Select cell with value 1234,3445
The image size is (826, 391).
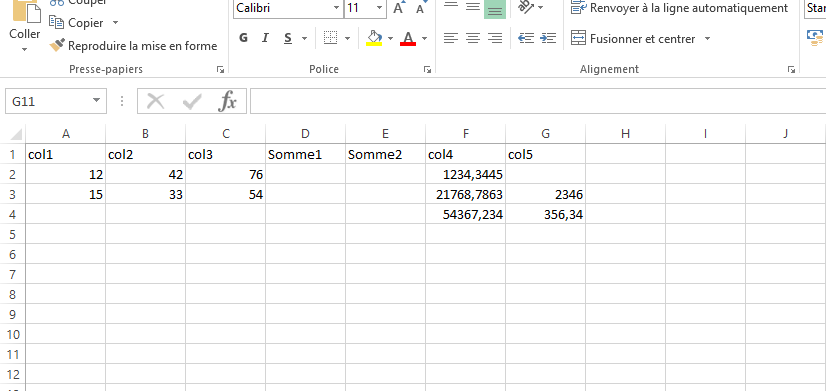coord(465,174)
